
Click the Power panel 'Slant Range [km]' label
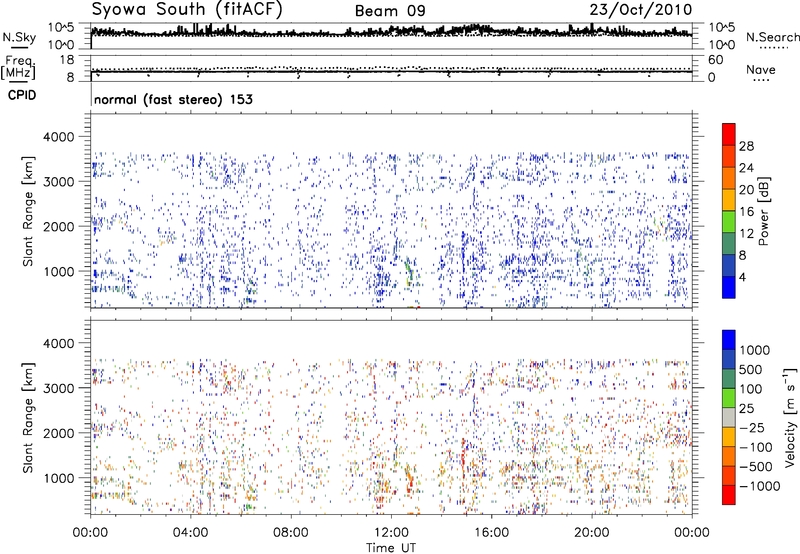[x=28, y=211]
